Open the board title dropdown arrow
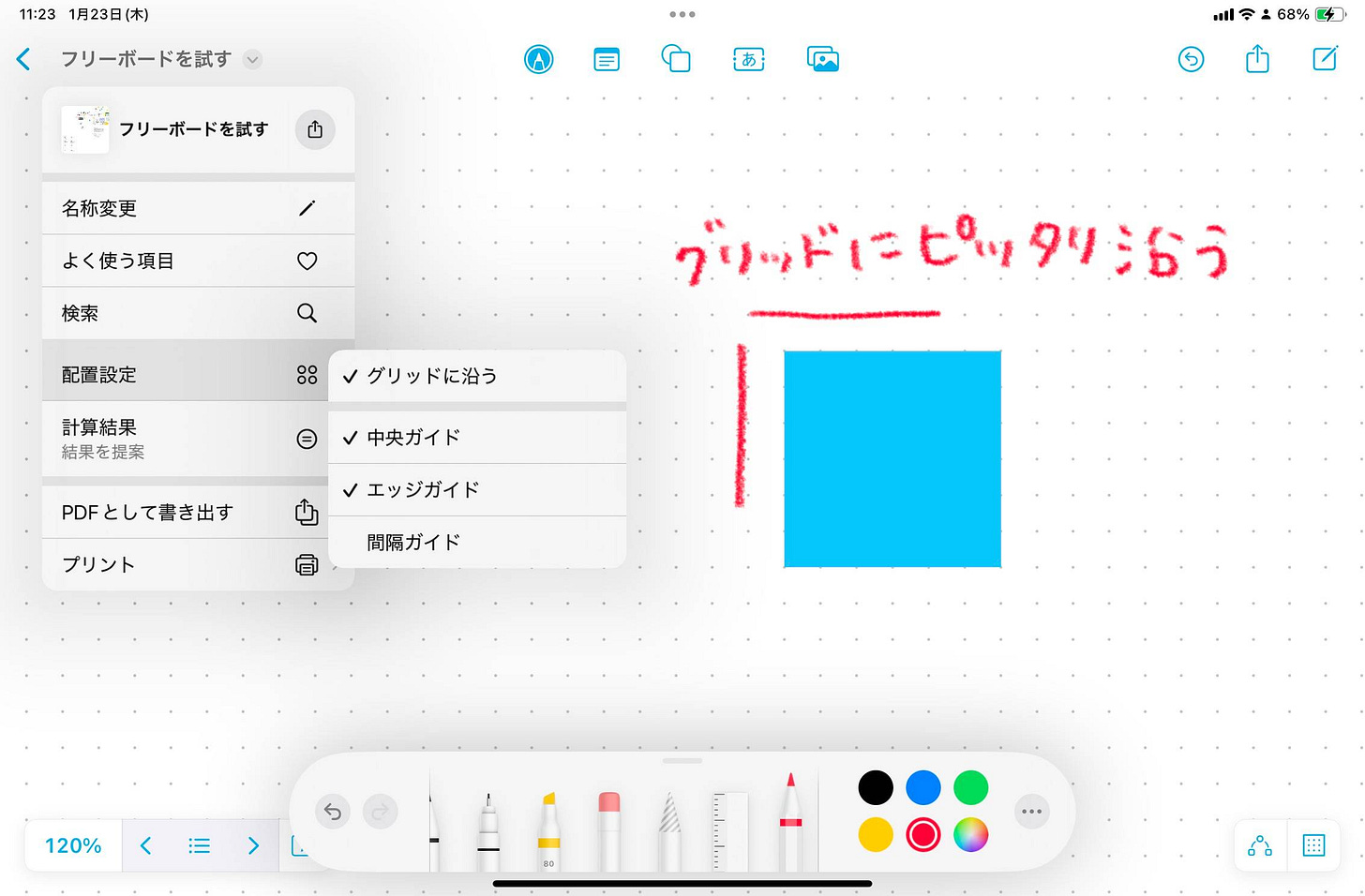1365x896 pixels. 252,59
